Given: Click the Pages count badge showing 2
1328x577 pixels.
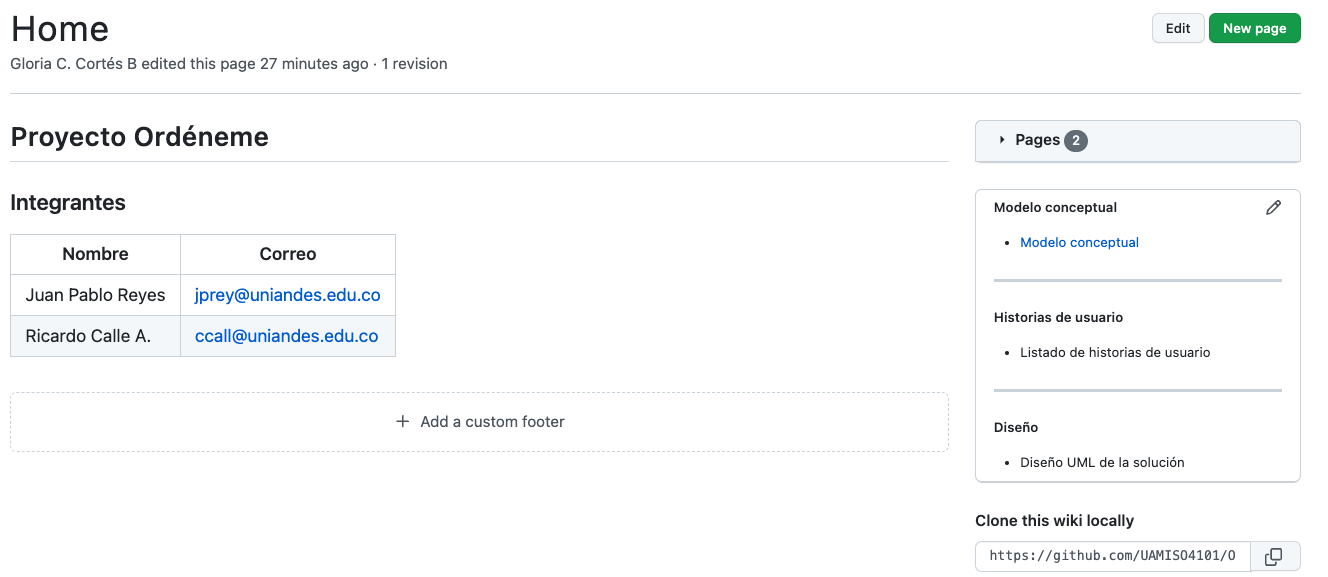Looking at the screenshot, I should point(1076,141).
